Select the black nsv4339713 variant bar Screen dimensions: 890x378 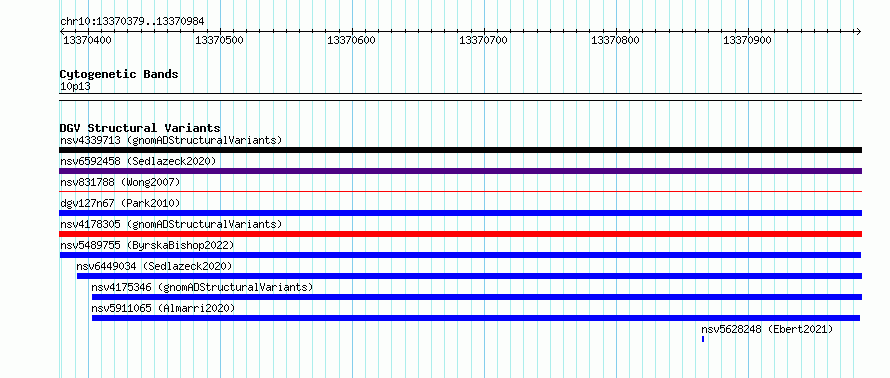pos(460,150)
